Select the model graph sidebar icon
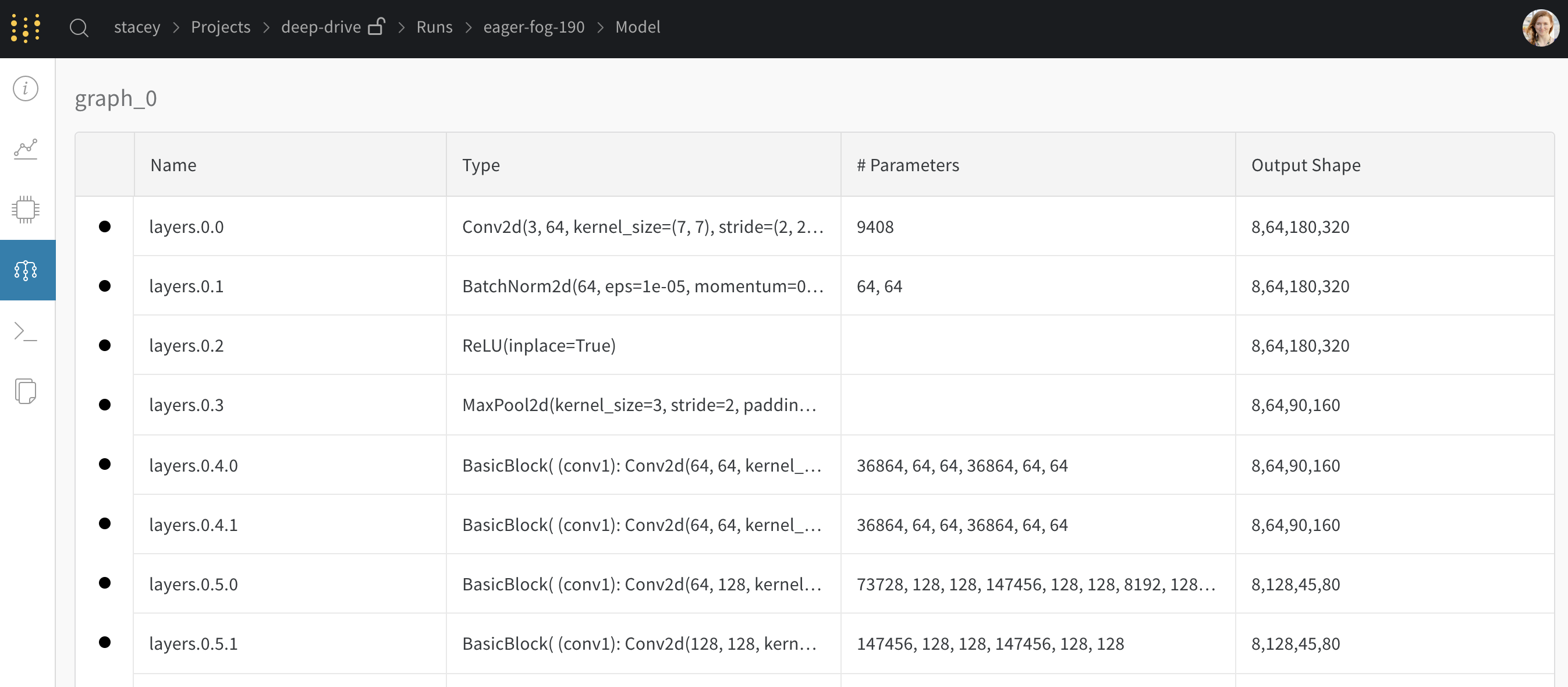The width and height of the screenshot is (1568, 687). point(26,270)
